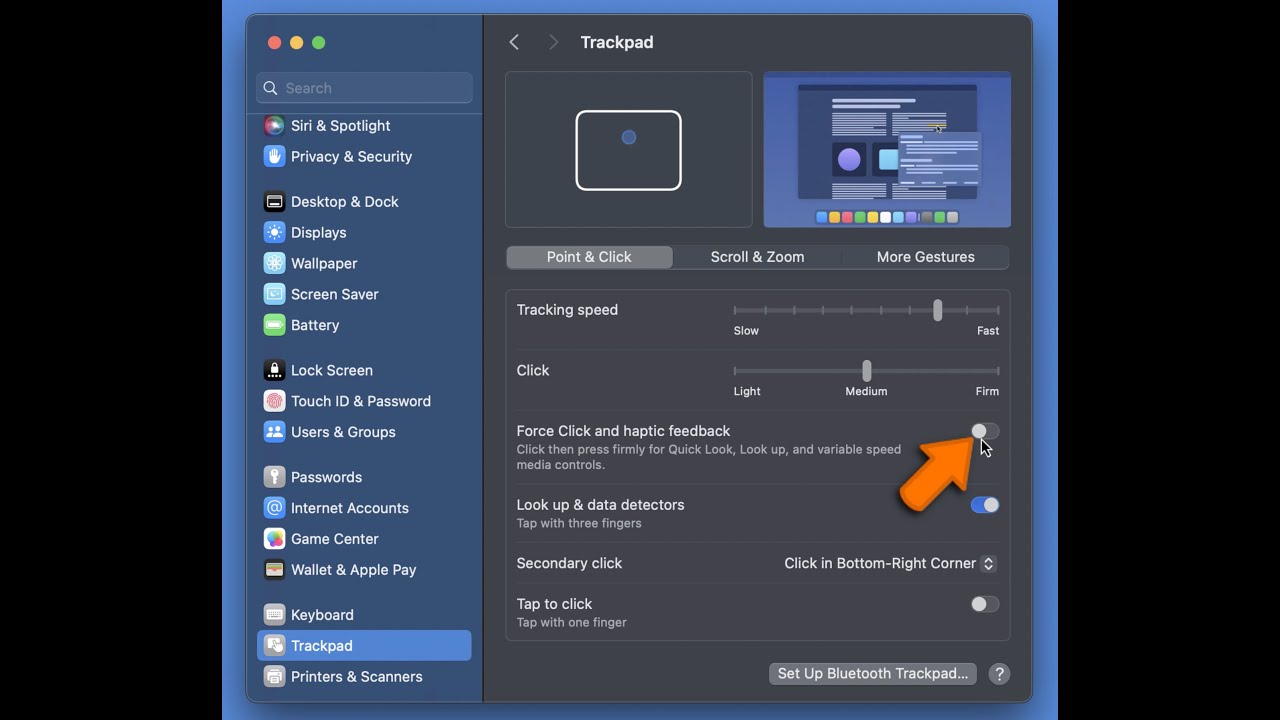Image resolution: width=1280 pixels, height=720 pixels.
Task: Select Touch ID & Password label
Action: pos(361,402)
